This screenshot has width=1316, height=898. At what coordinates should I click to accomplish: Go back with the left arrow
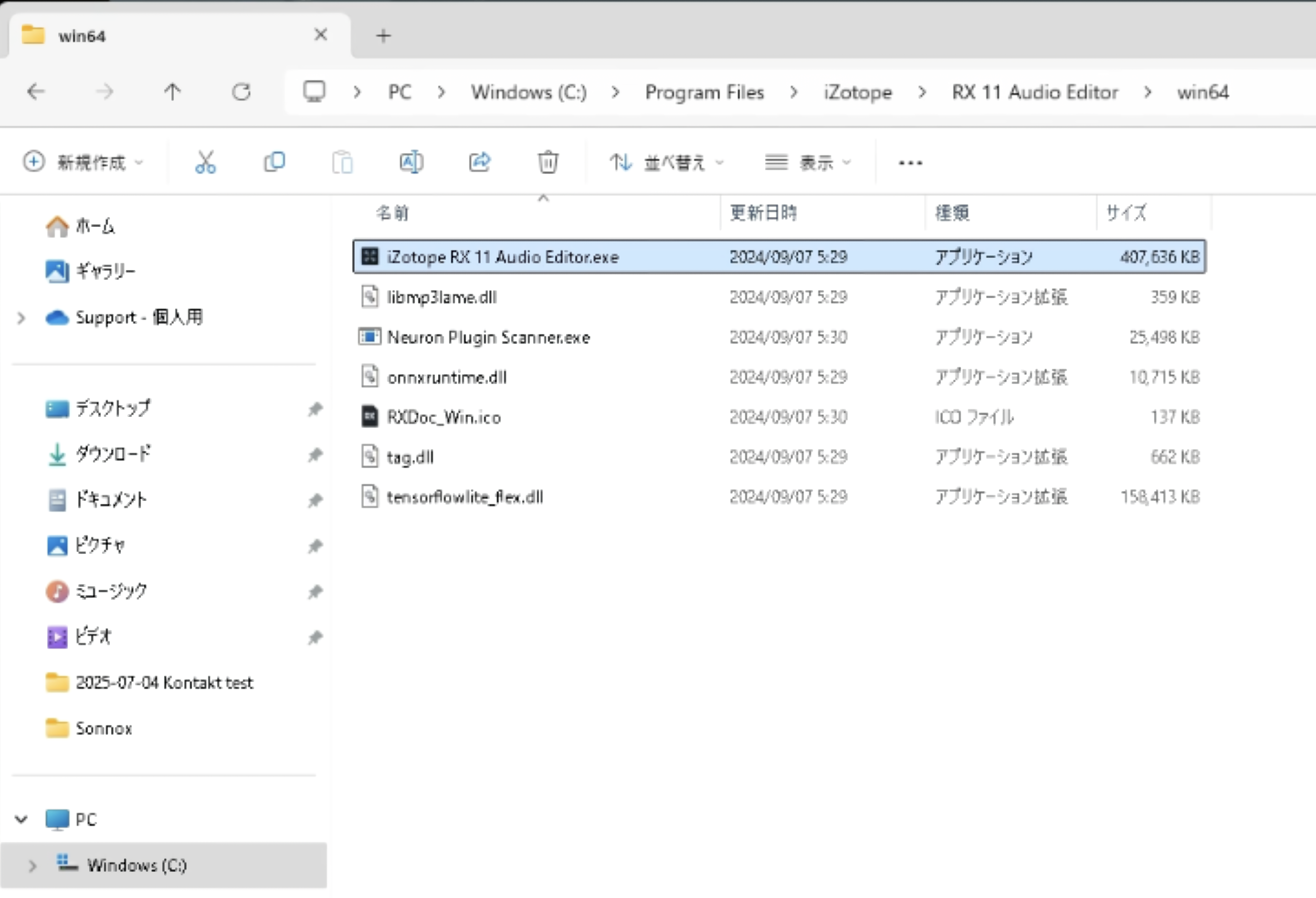click(36, 91)
